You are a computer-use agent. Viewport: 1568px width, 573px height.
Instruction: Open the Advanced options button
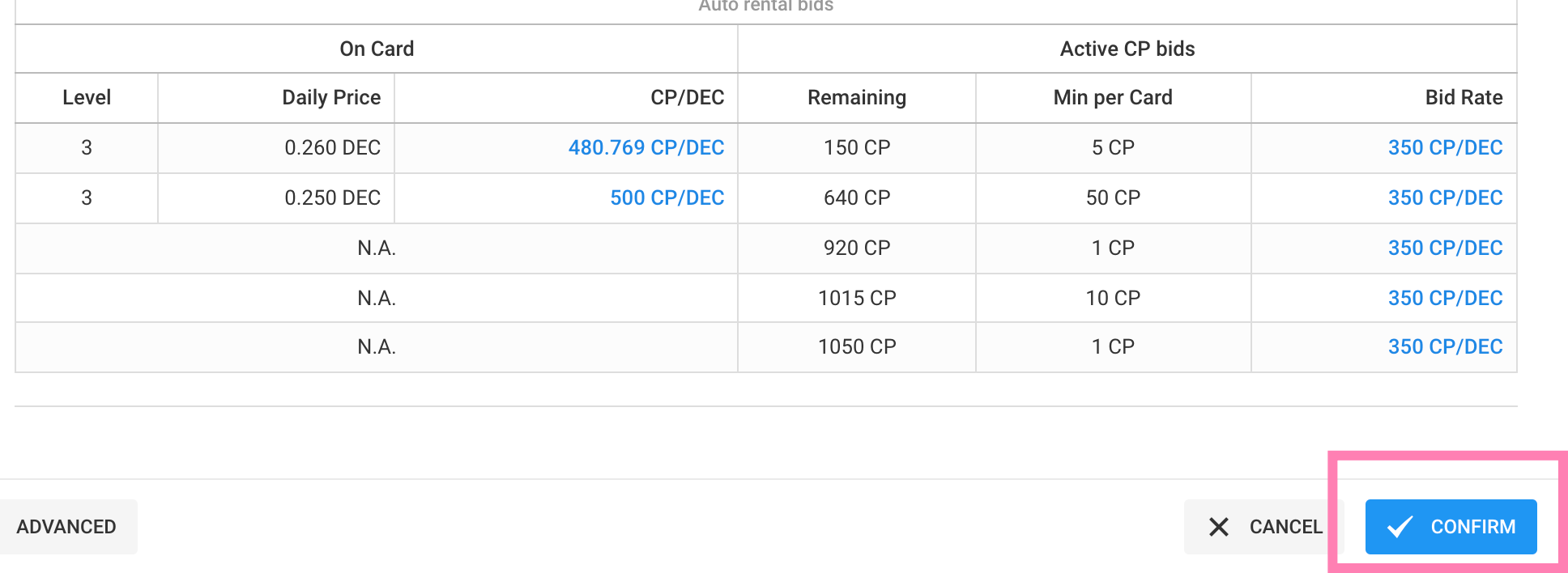[x=66, y=527]
